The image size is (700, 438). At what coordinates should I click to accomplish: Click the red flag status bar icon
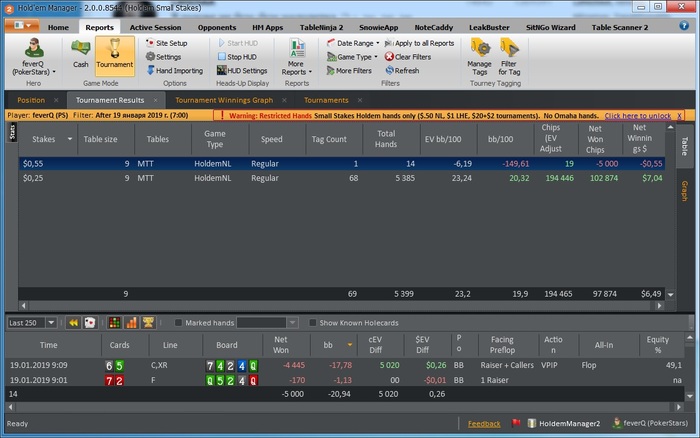(x=516, y=422)
